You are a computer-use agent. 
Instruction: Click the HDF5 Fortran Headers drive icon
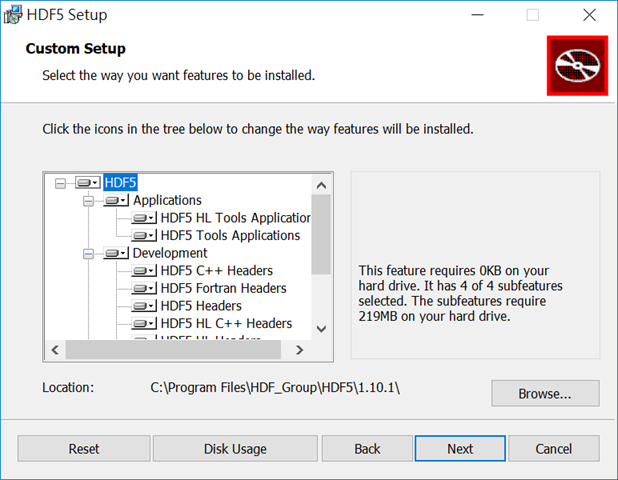coord(144,288)
